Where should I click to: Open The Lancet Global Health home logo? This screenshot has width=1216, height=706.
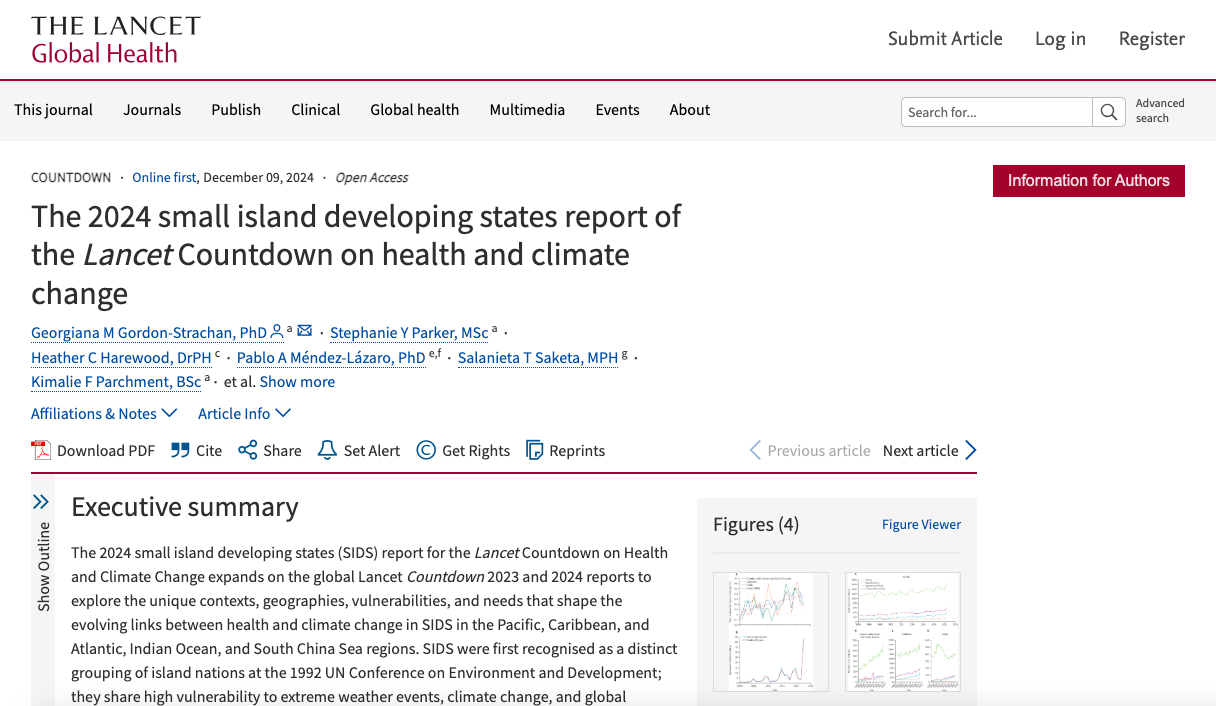click(x=116, y=40)
